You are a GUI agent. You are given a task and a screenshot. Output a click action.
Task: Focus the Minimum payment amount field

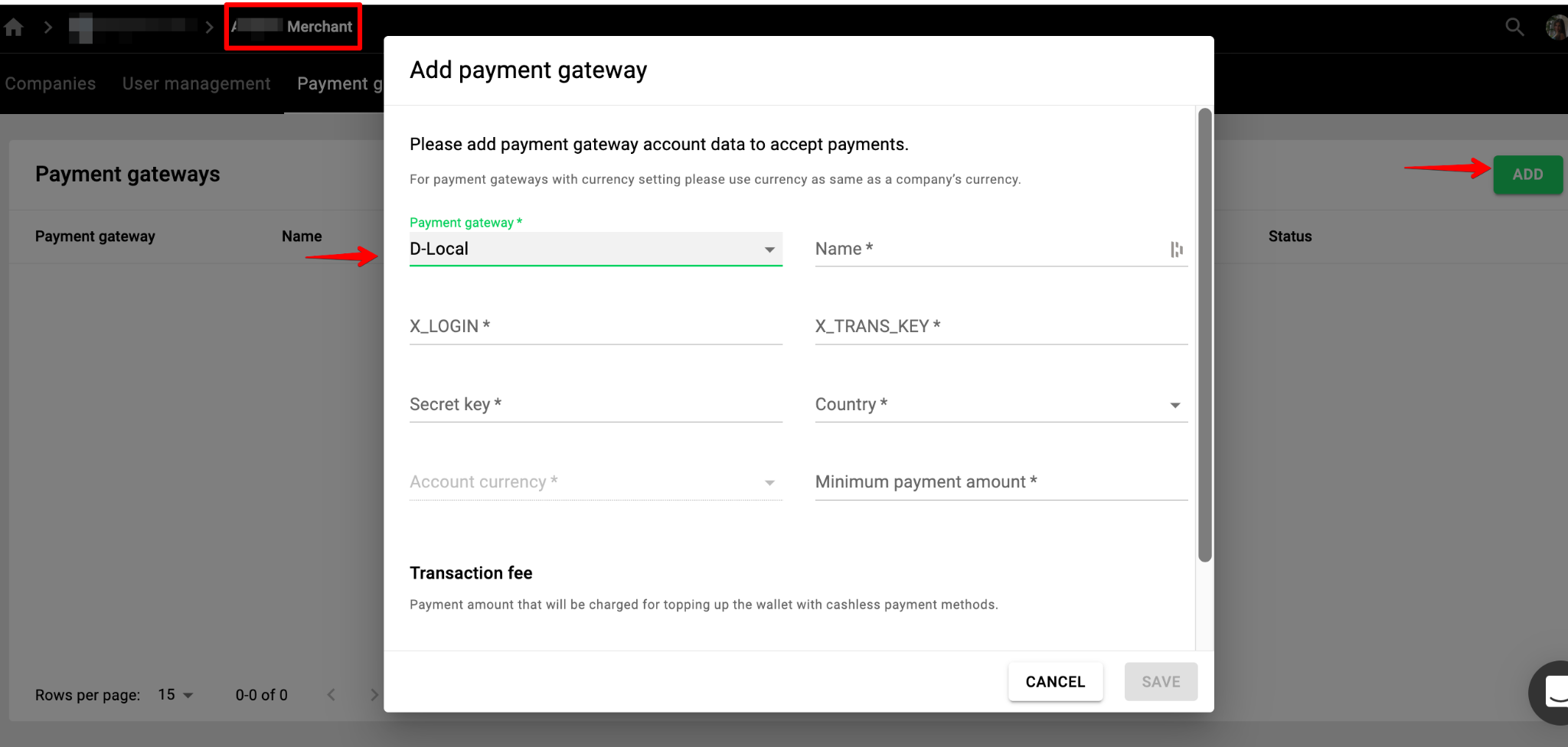pyautogui.click(x=1001, y=482)
